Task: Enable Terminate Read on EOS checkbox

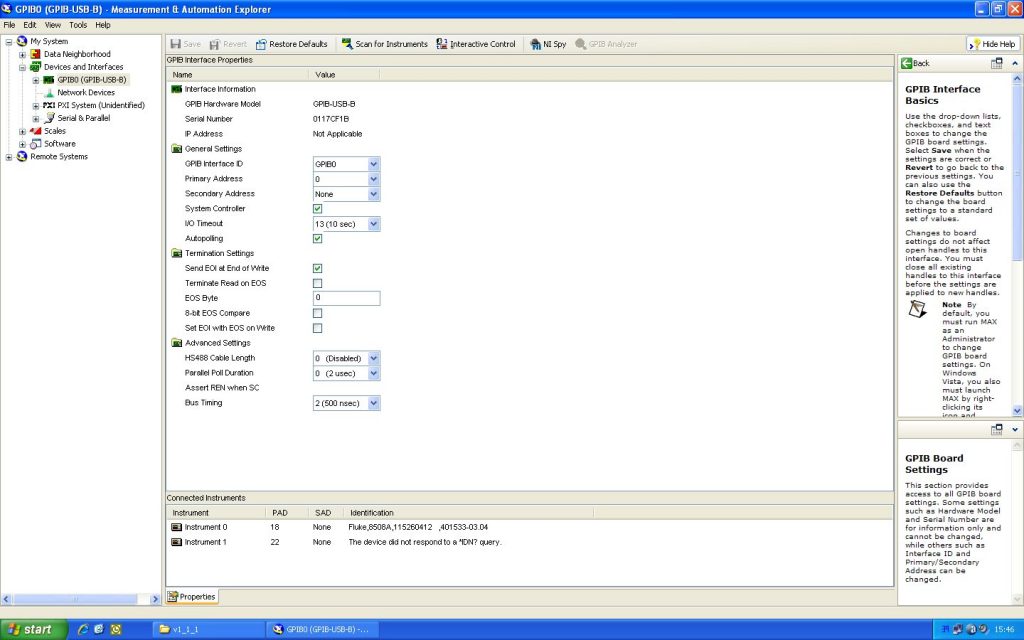Action: [x=318, y=283]
